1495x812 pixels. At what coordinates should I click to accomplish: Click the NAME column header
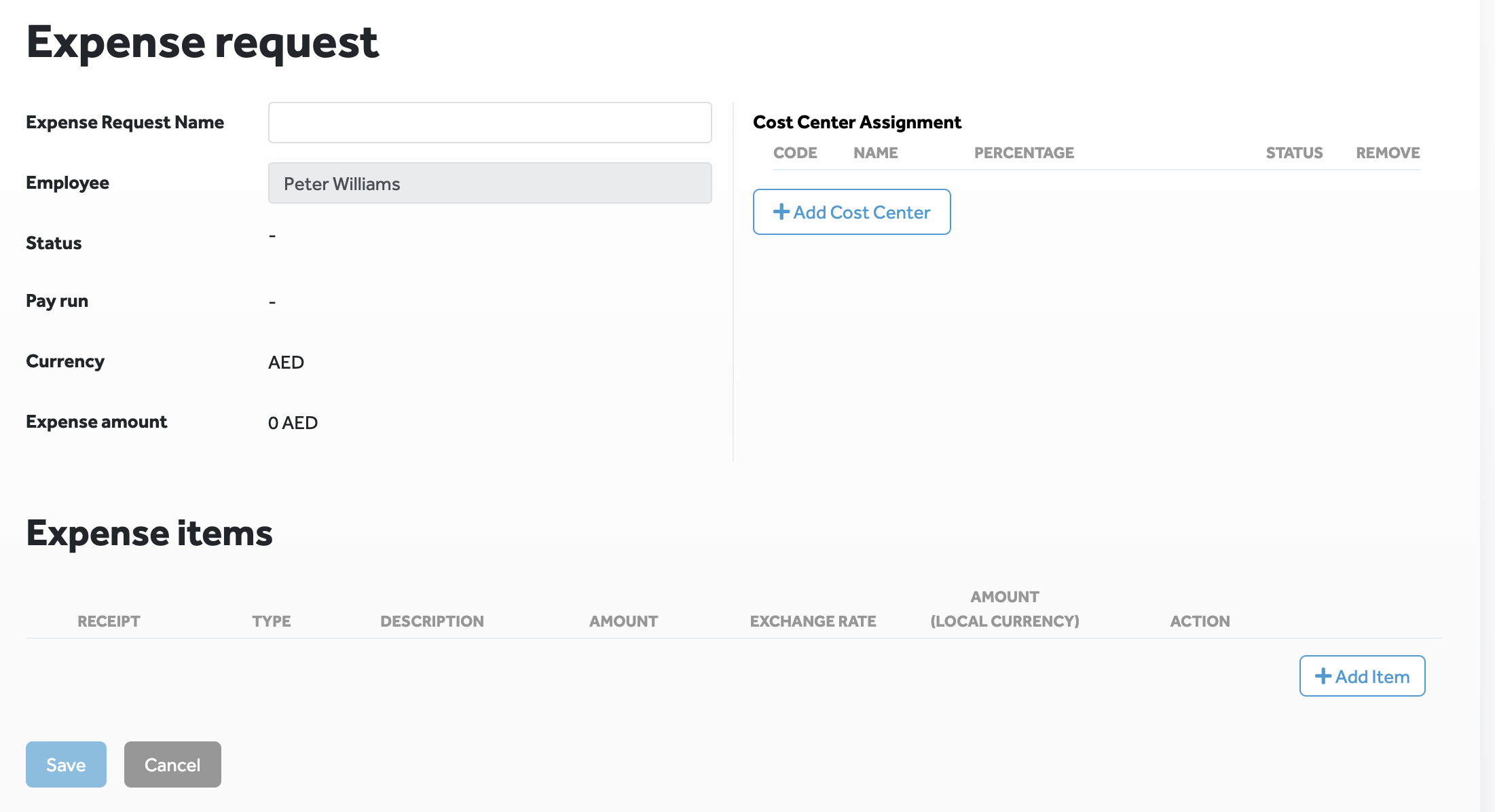[875, 153]
